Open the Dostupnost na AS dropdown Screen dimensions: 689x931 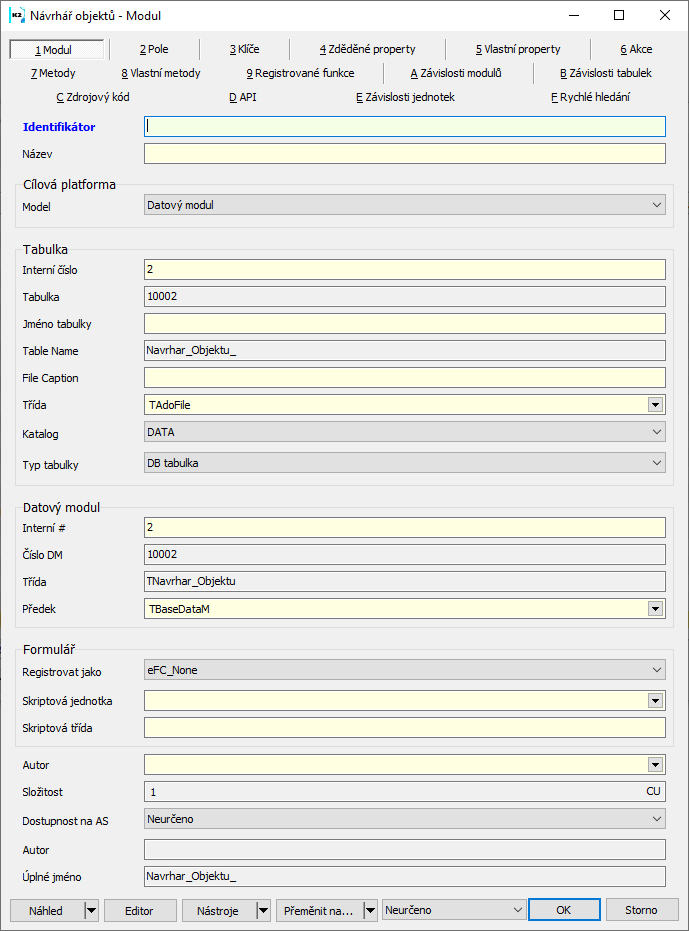pyautogui.click(x=405, y=819)
